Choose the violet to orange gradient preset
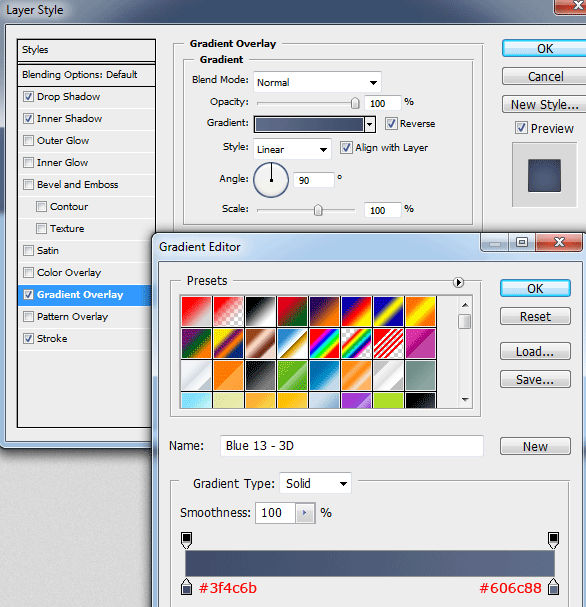 [324, 311]
